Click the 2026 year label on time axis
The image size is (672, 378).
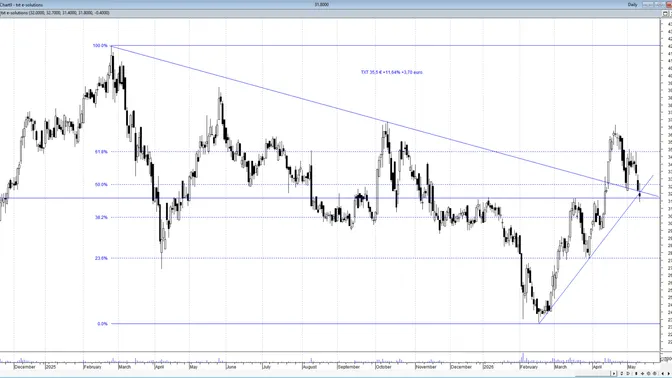pyautogui.click(x=488, y=367)
